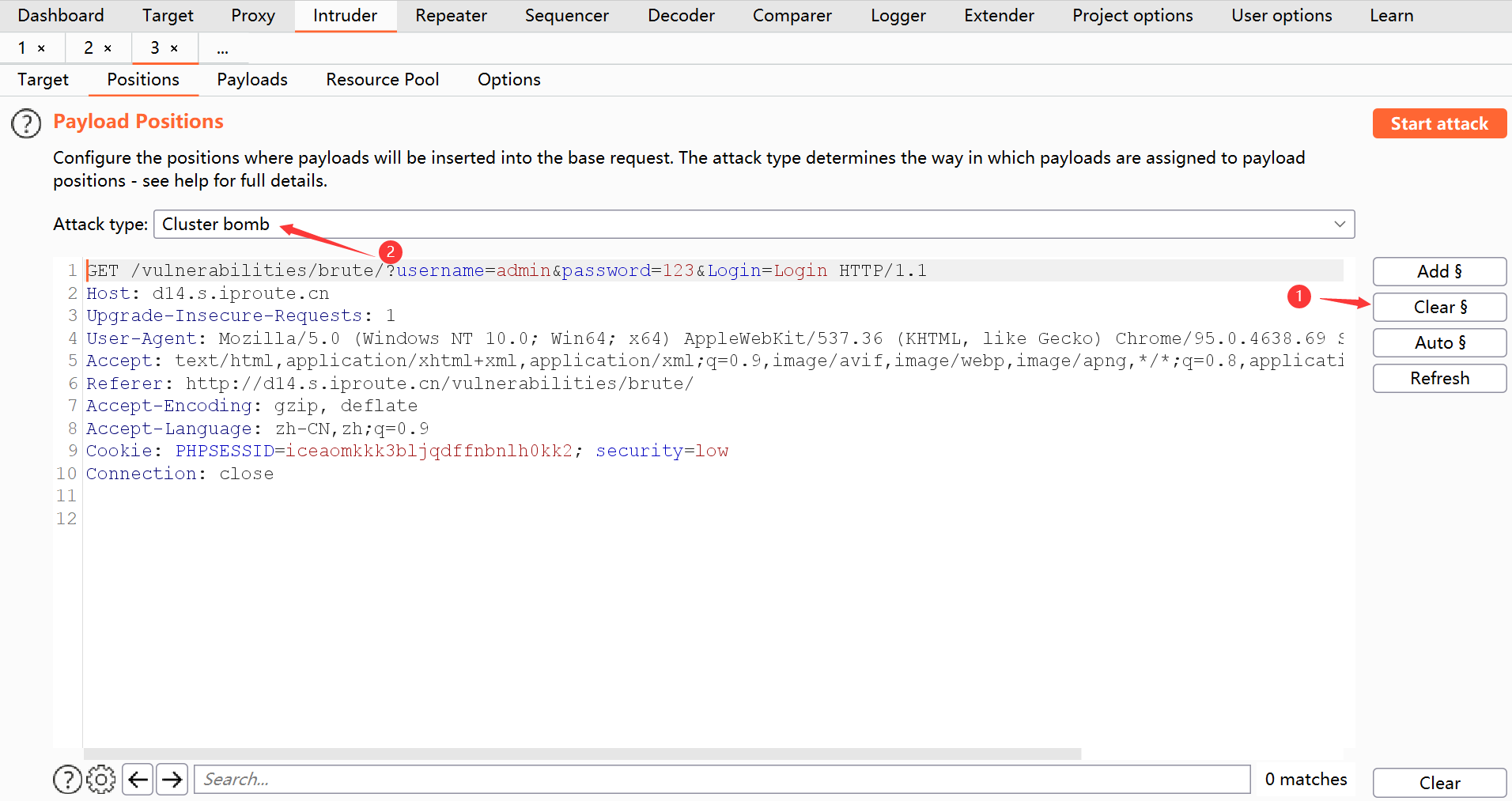The width and height of the screenshot is (1512, 801).
Task: Click the Add § button
Action: [x=1438, y=272]
